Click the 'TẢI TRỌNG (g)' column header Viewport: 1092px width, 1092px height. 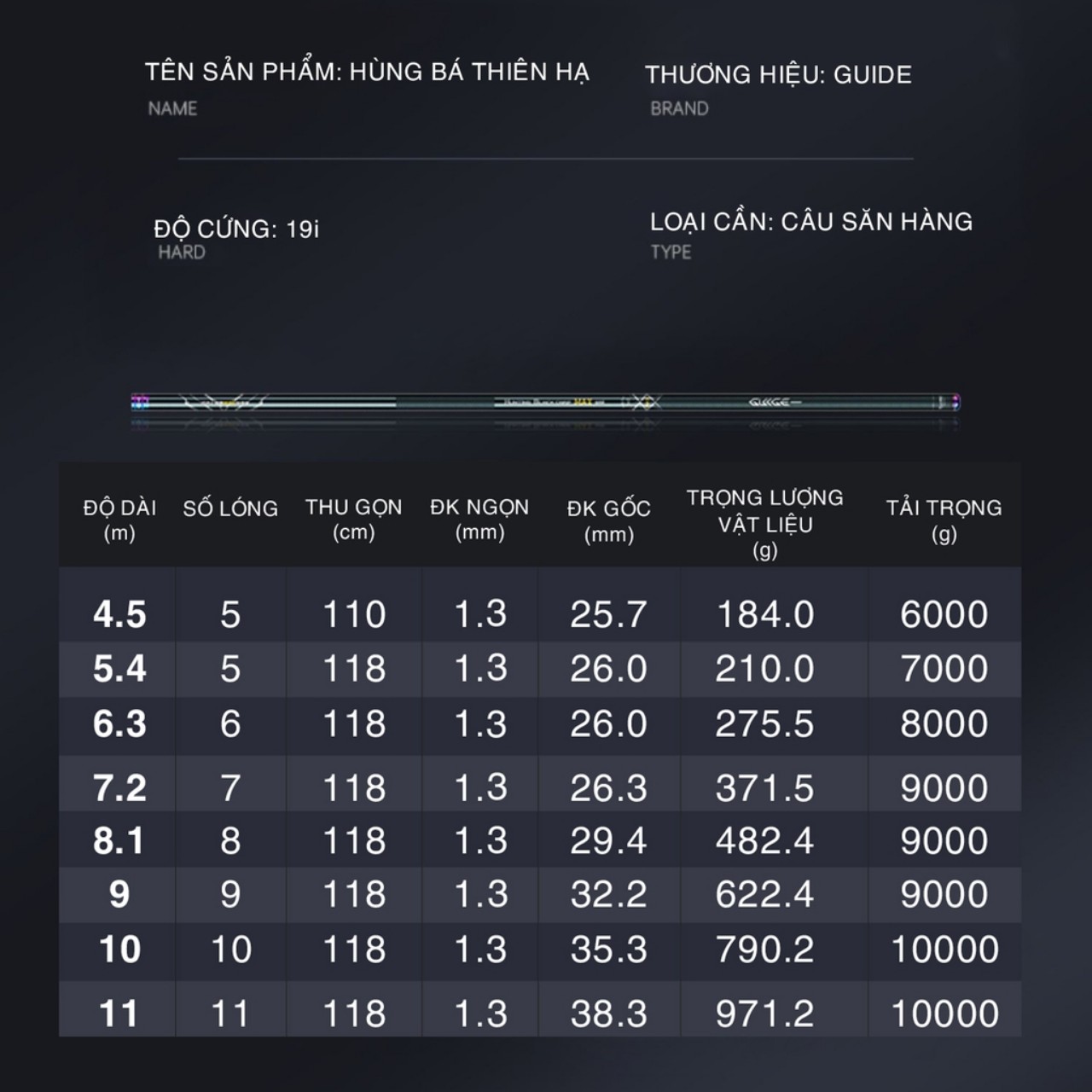(x=944, y=520)
